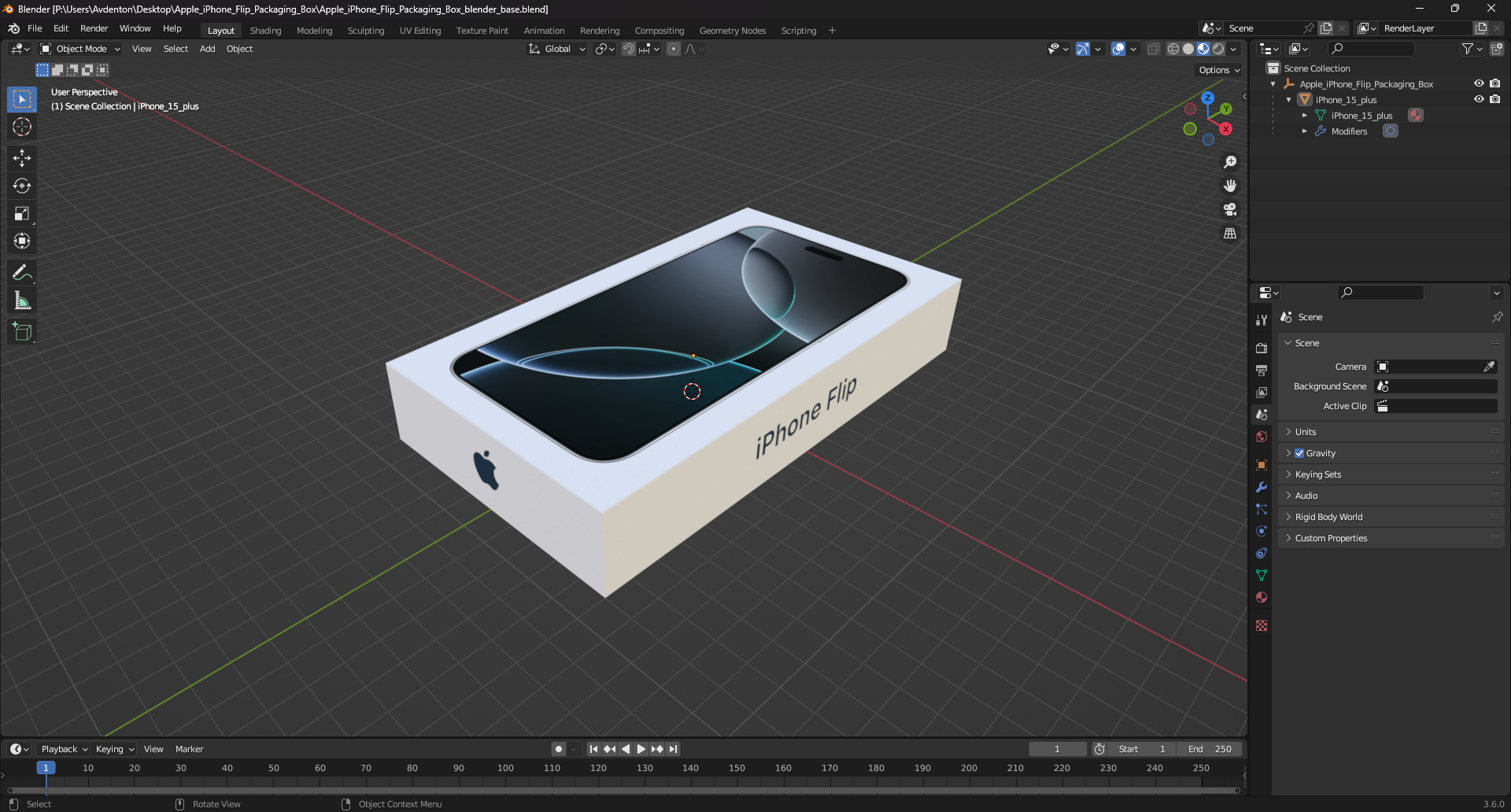Switch to Rendered viewport shading
The image size is (1511, 812).
point(1218,49)
